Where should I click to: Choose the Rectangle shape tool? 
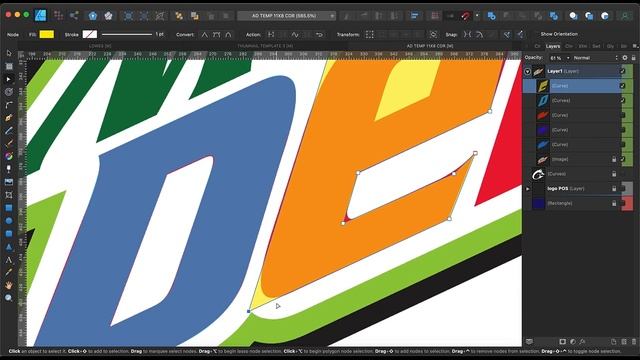(x=9, y=208)
